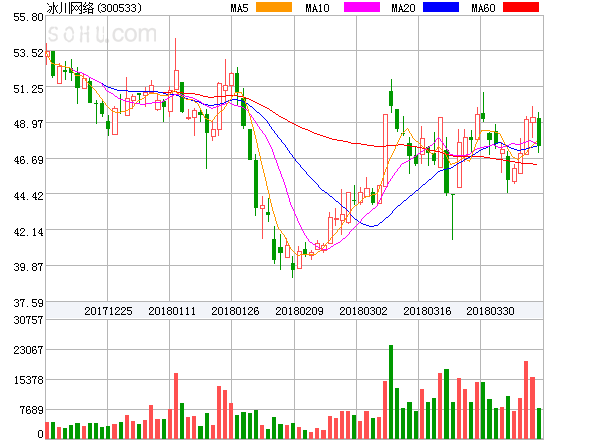Viewport: 600px width, 440px height.
Task: Click the tallest green volume bar
Action: pyautogui.click(x=391, y=392)
